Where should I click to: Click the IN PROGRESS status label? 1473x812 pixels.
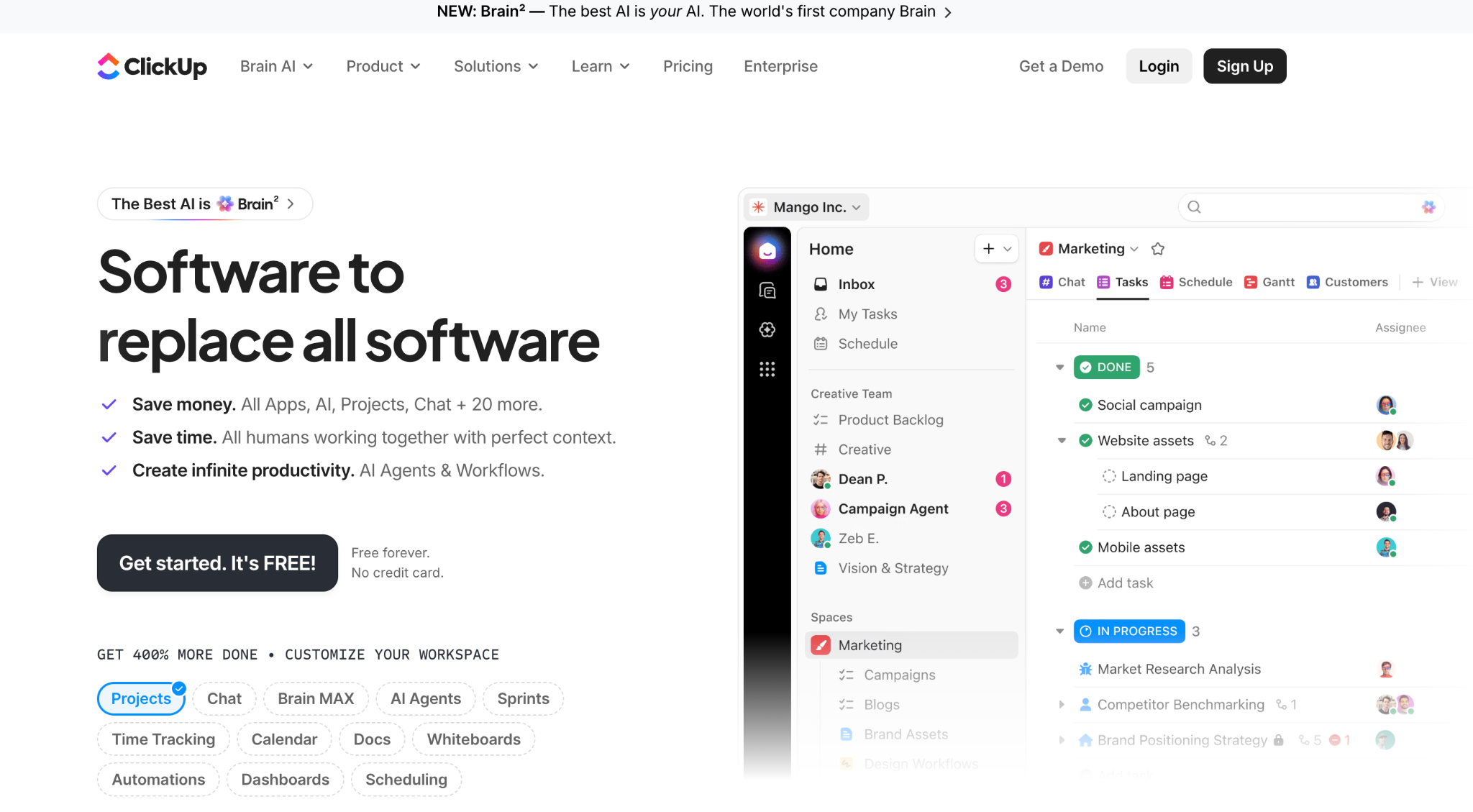pos(1129,631)
